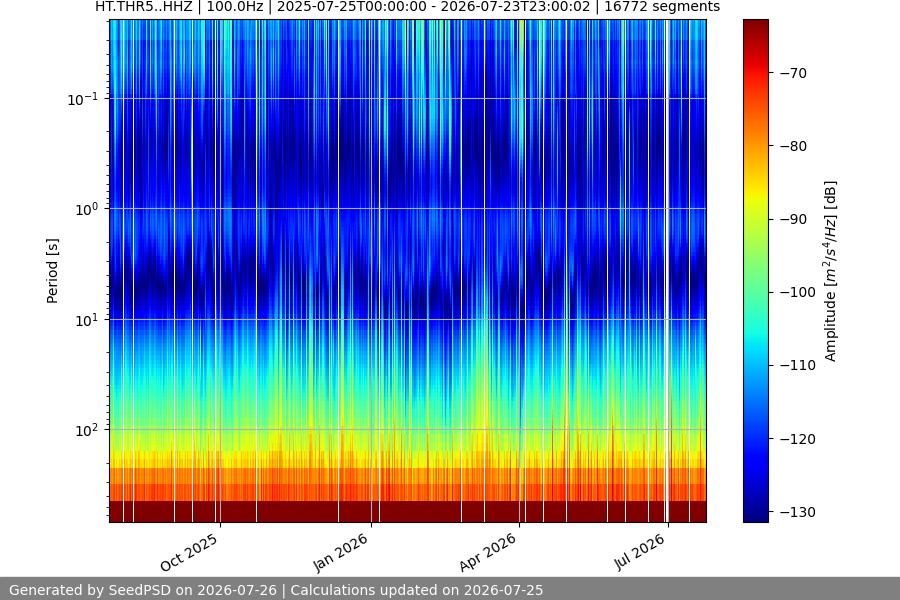This screenshot has height=600, width=900.
Task: Click the 10² period tick label
Action: (x=87, y=431)
